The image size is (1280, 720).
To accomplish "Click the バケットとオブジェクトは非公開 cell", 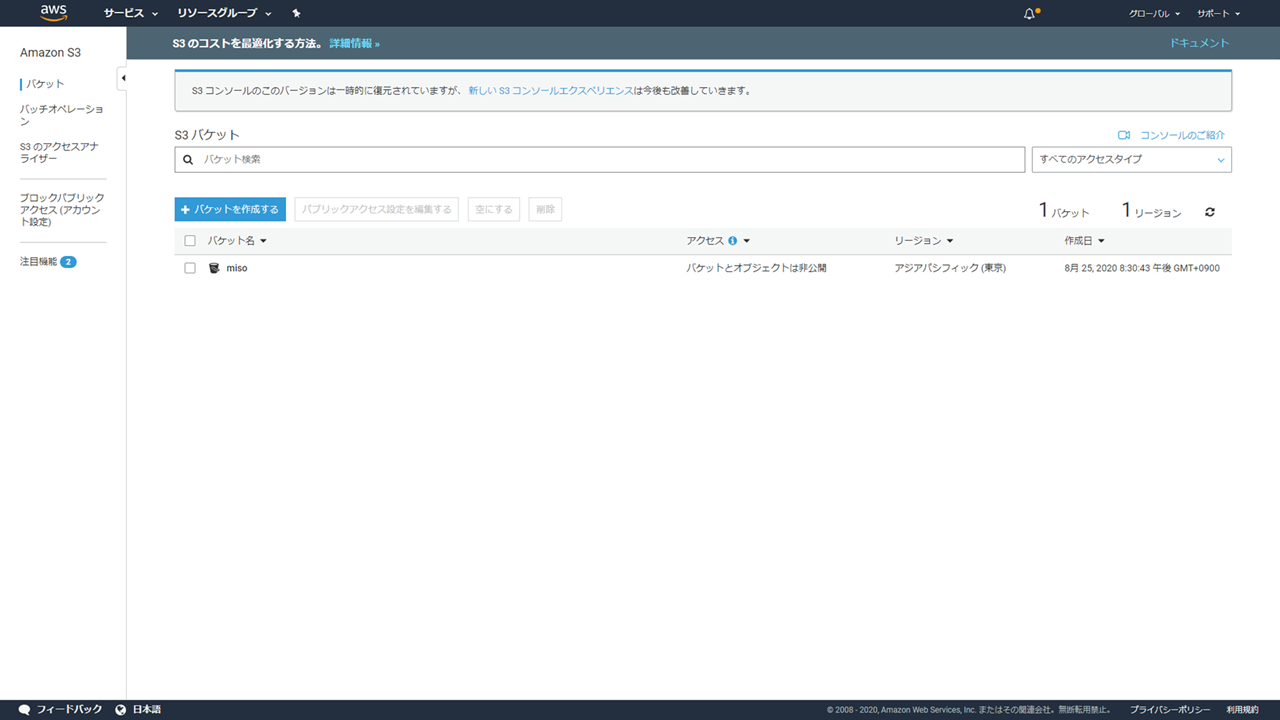I will [x=757, y=268].
